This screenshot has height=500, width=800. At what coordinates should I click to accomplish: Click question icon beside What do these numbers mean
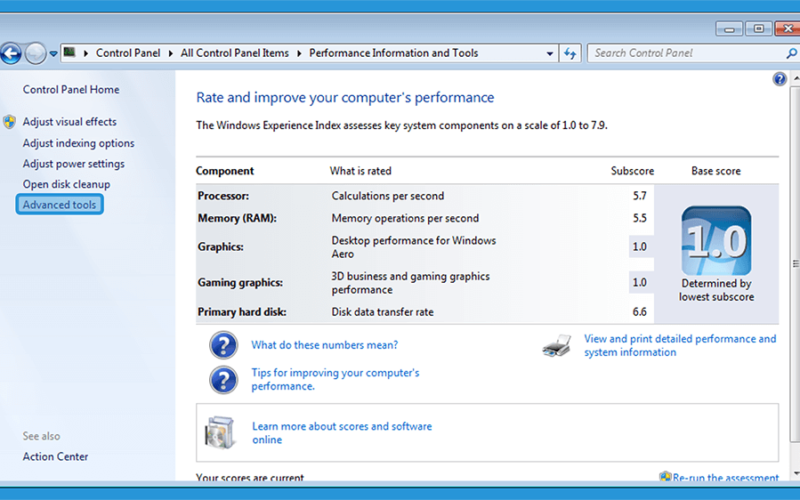pos(223,345)
